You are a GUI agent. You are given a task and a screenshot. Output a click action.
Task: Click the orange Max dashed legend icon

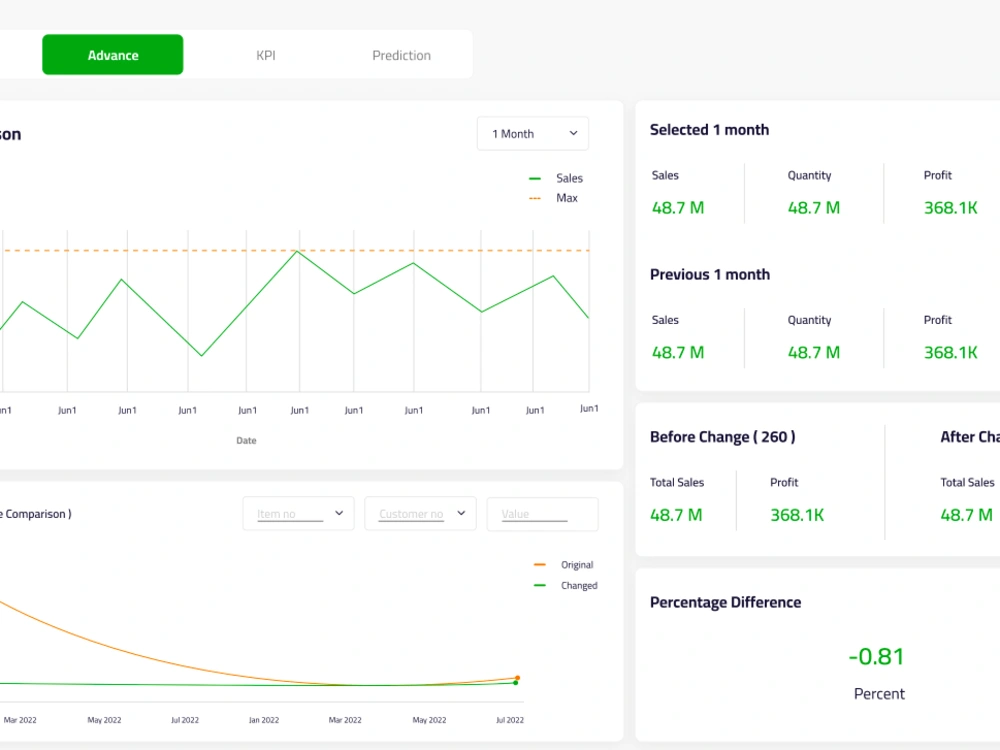tap(537, 197)
